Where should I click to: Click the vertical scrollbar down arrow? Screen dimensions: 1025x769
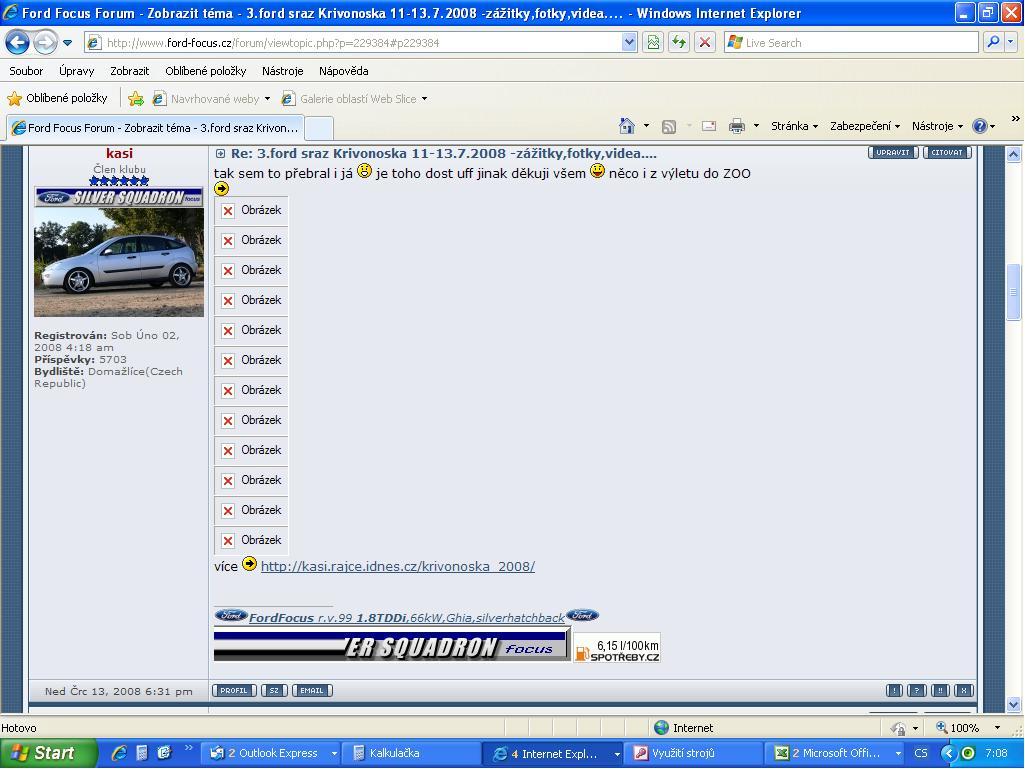pyautogui.click(x=1013, y=704)
